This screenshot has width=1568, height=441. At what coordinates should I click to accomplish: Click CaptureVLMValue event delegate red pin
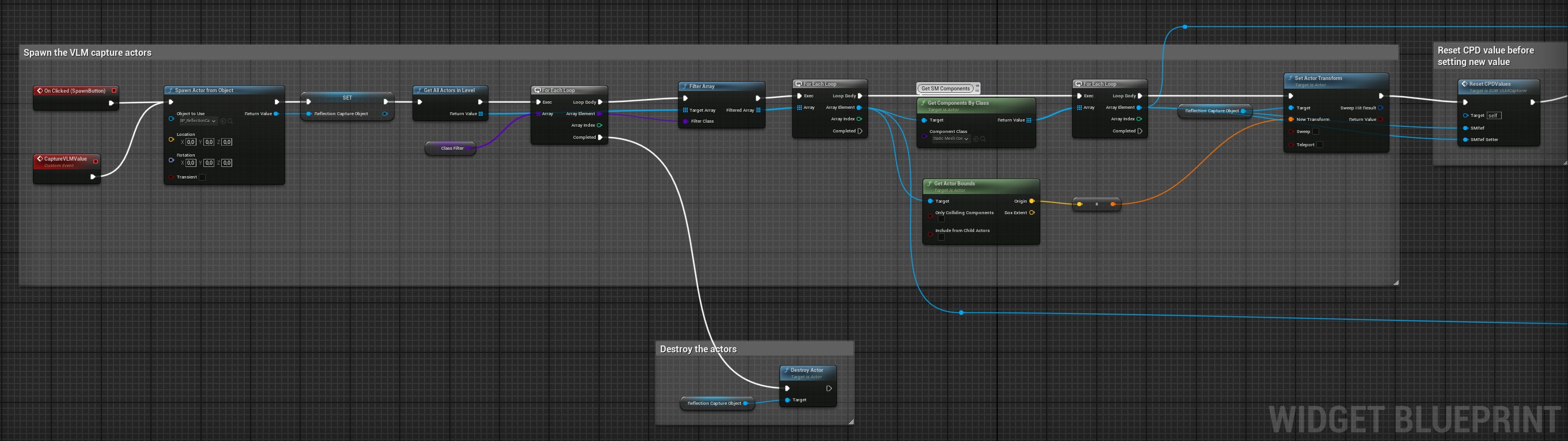click(96, 161)
